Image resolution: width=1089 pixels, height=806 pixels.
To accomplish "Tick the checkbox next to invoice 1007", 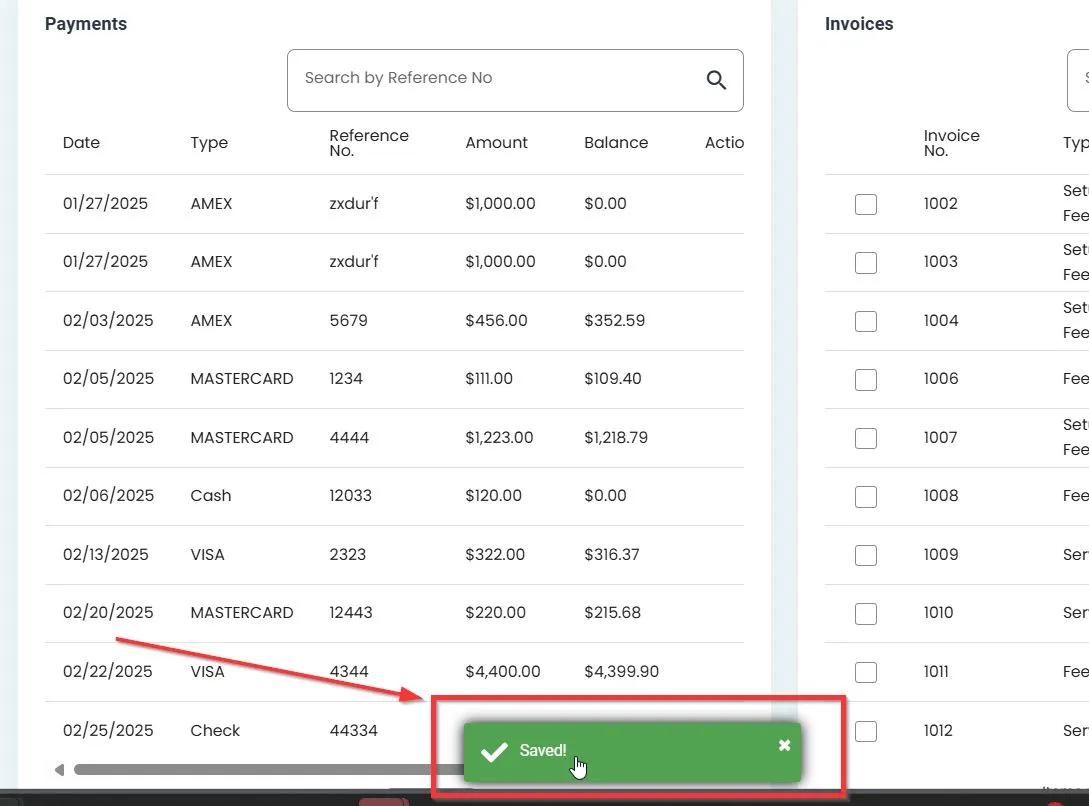I will point(866,438).
